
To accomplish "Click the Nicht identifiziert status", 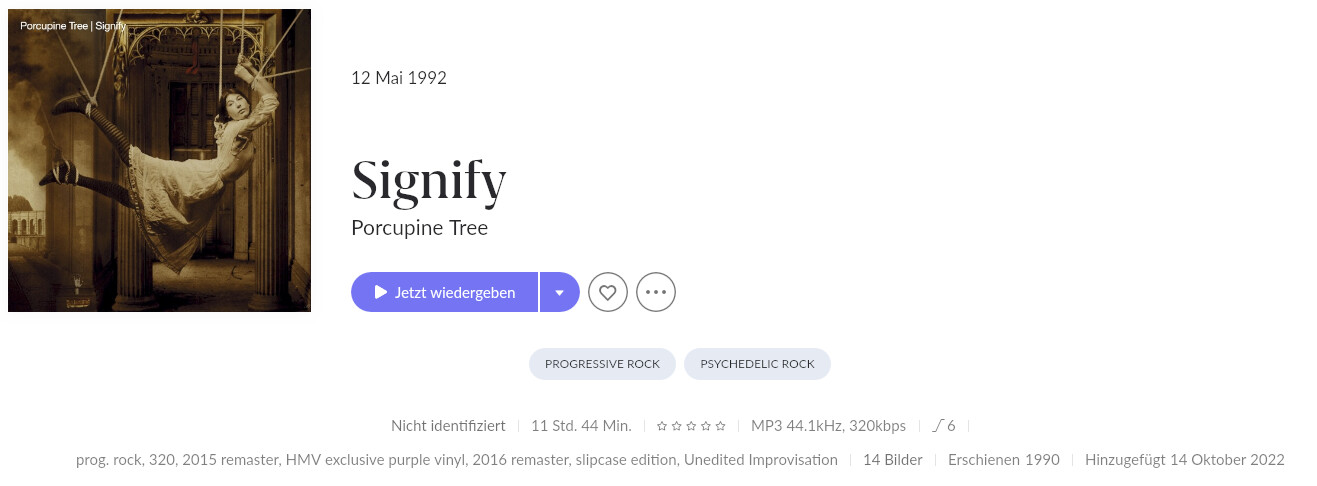I will pos(448,426).
